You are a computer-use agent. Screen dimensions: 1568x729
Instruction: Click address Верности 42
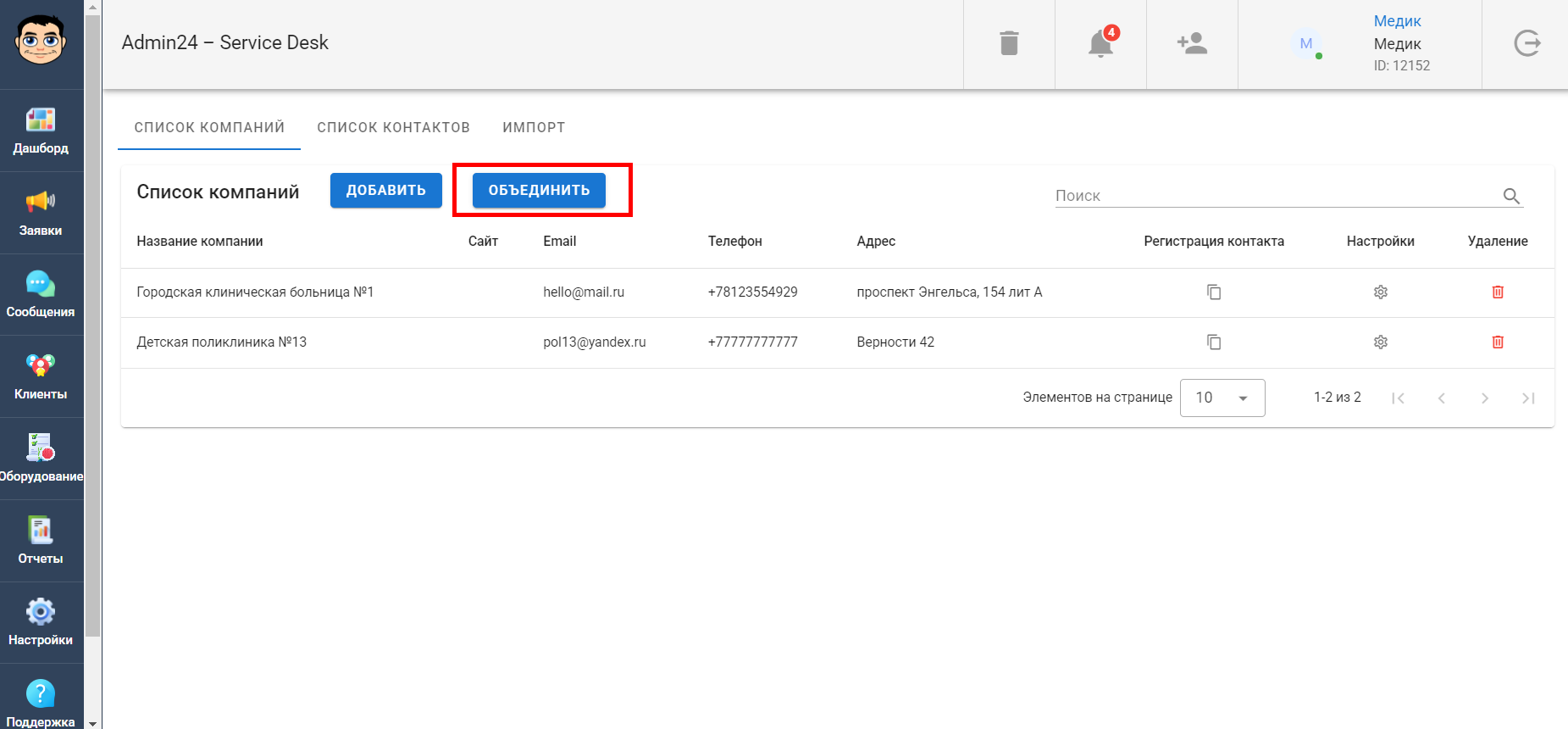point(895,342)
